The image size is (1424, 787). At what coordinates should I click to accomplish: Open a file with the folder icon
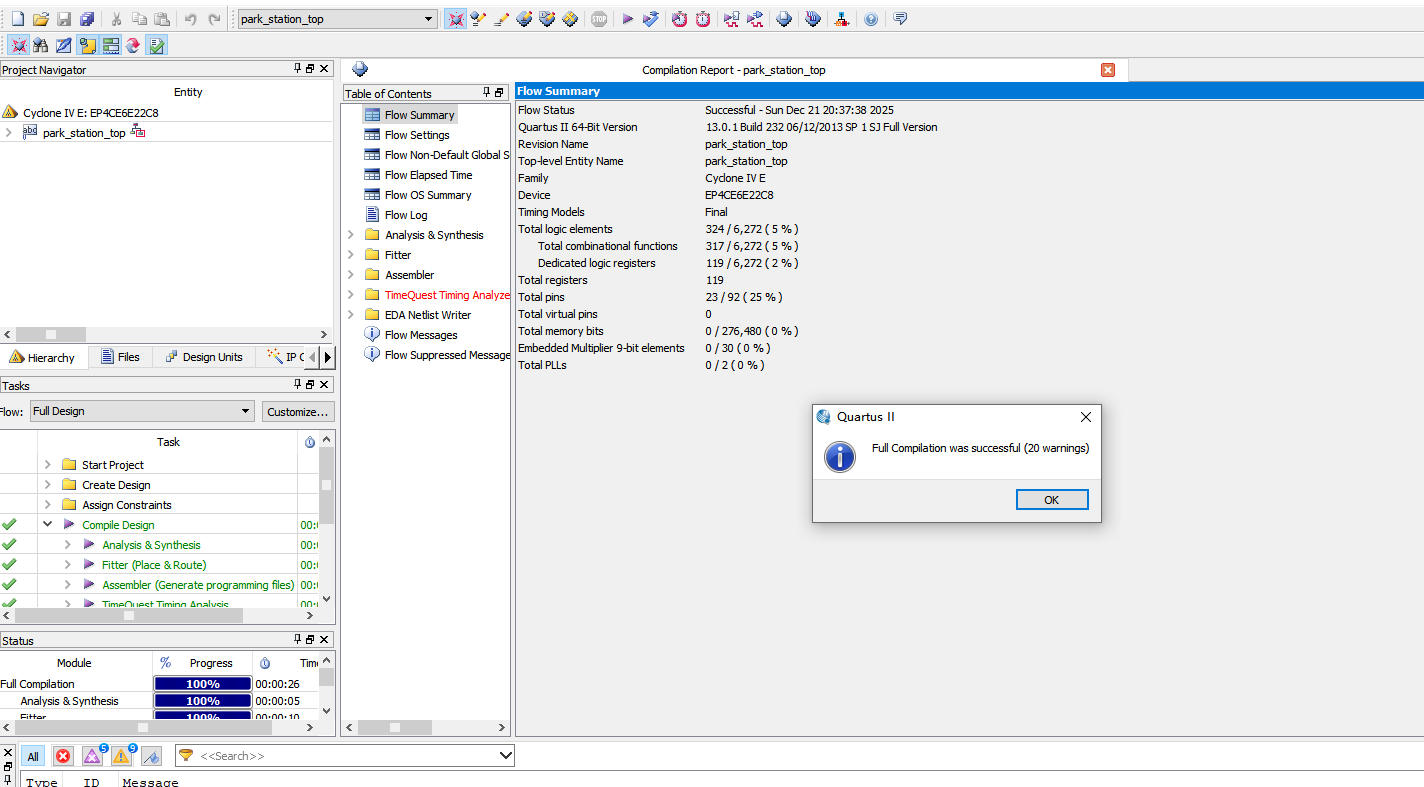(40, 19)
